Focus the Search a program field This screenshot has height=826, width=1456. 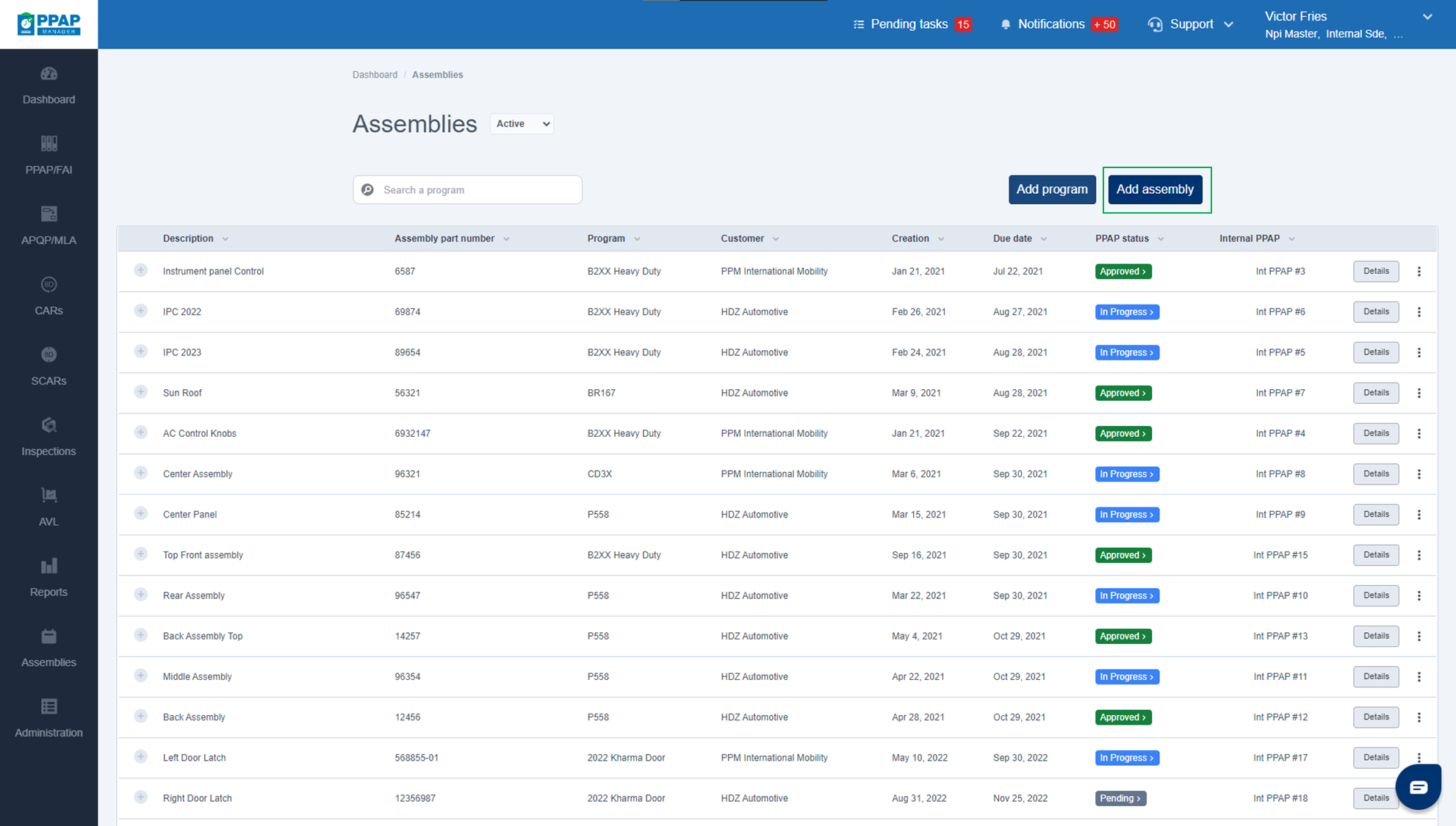coord(477,190)
